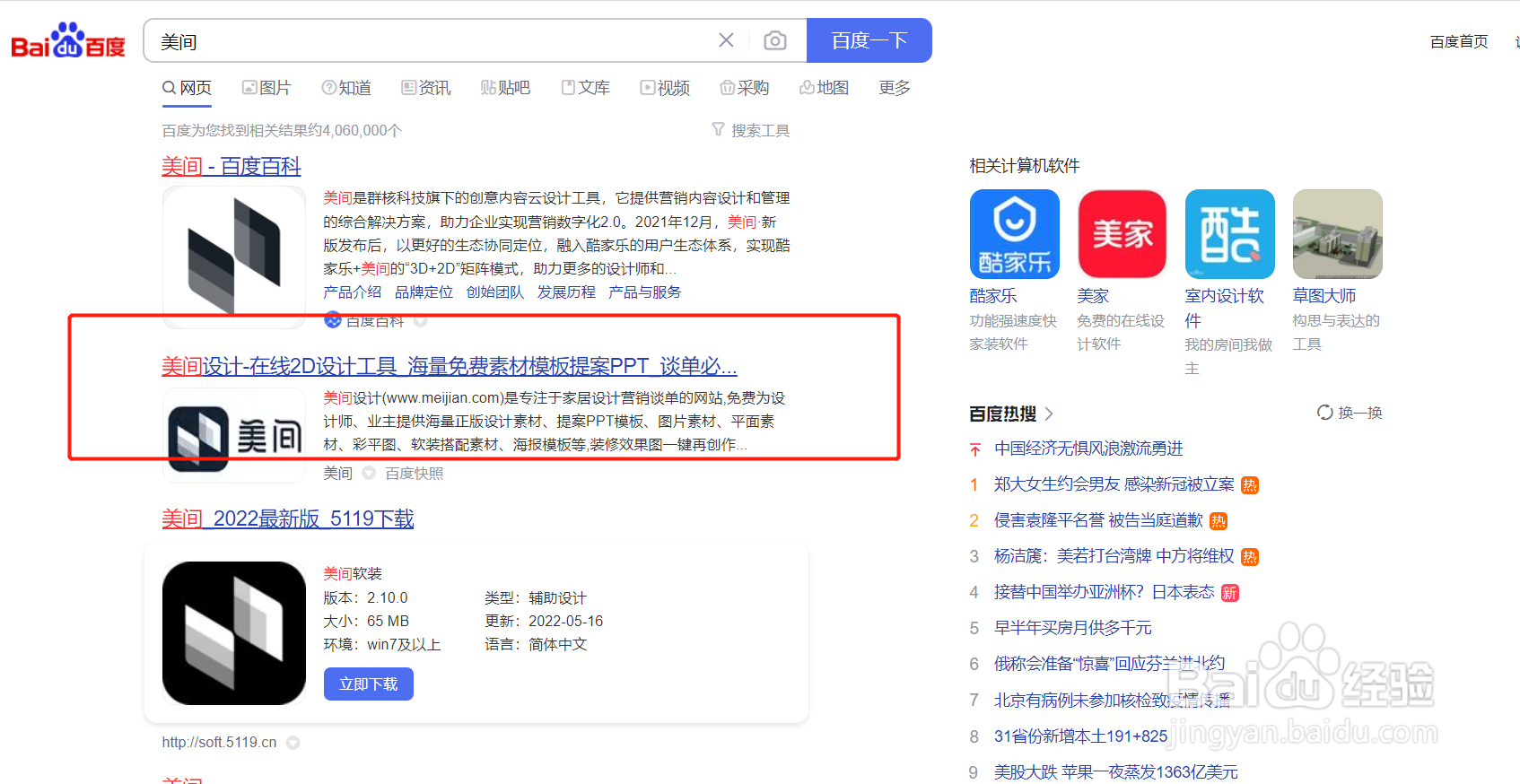The height and width of the screenshot is (784, 1520).
Task: Click 美间 source under second result
Action: 337,474
